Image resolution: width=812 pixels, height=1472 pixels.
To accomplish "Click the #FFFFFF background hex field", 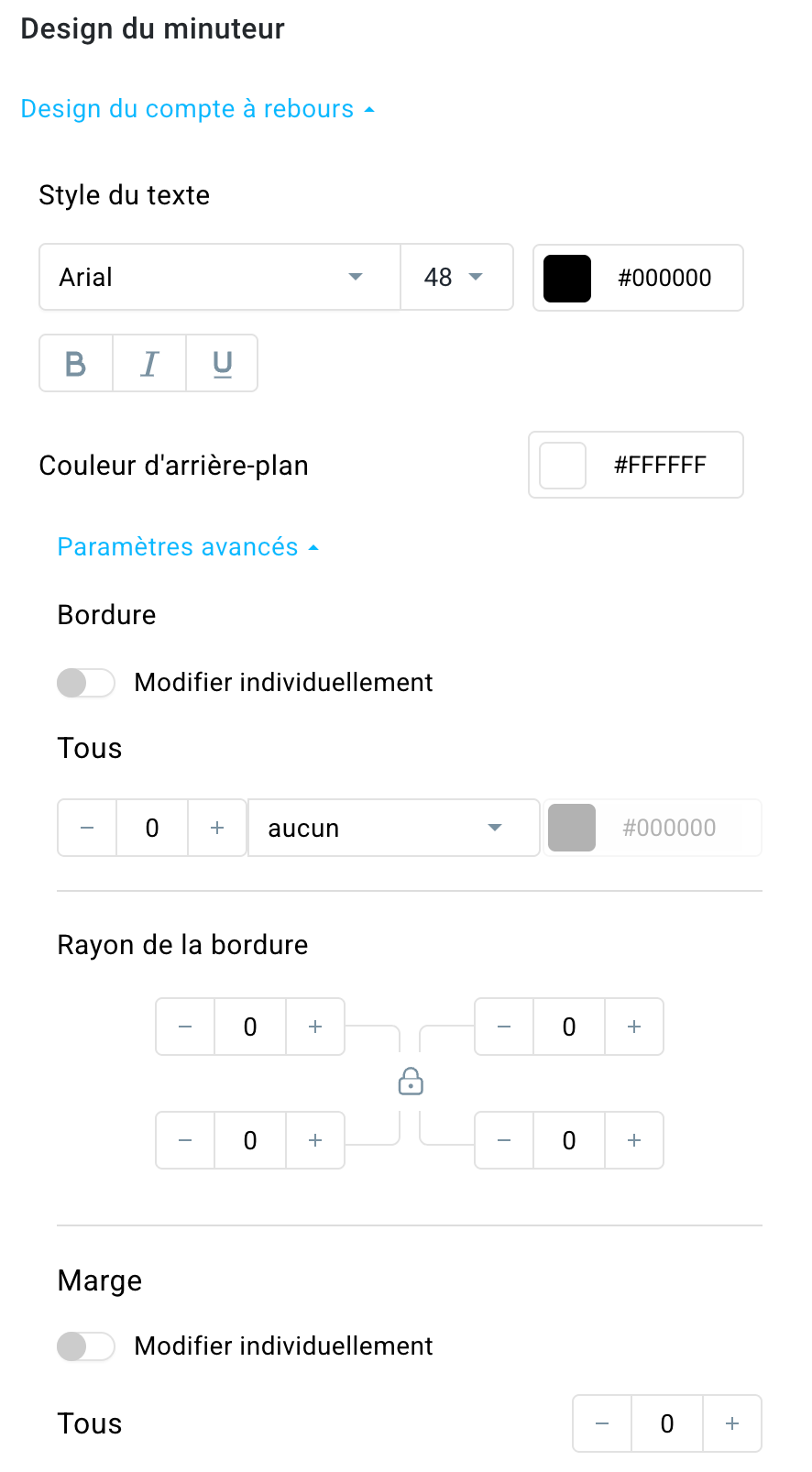I will point(660,466).
